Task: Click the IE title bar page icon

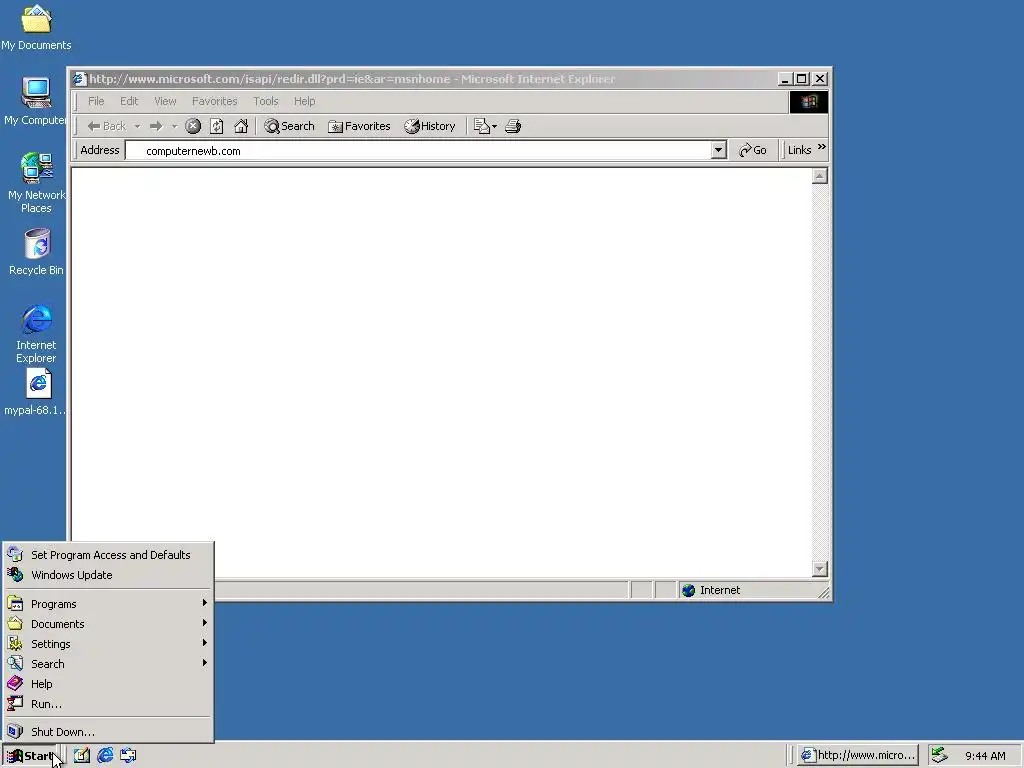Action: pos(80,79)
